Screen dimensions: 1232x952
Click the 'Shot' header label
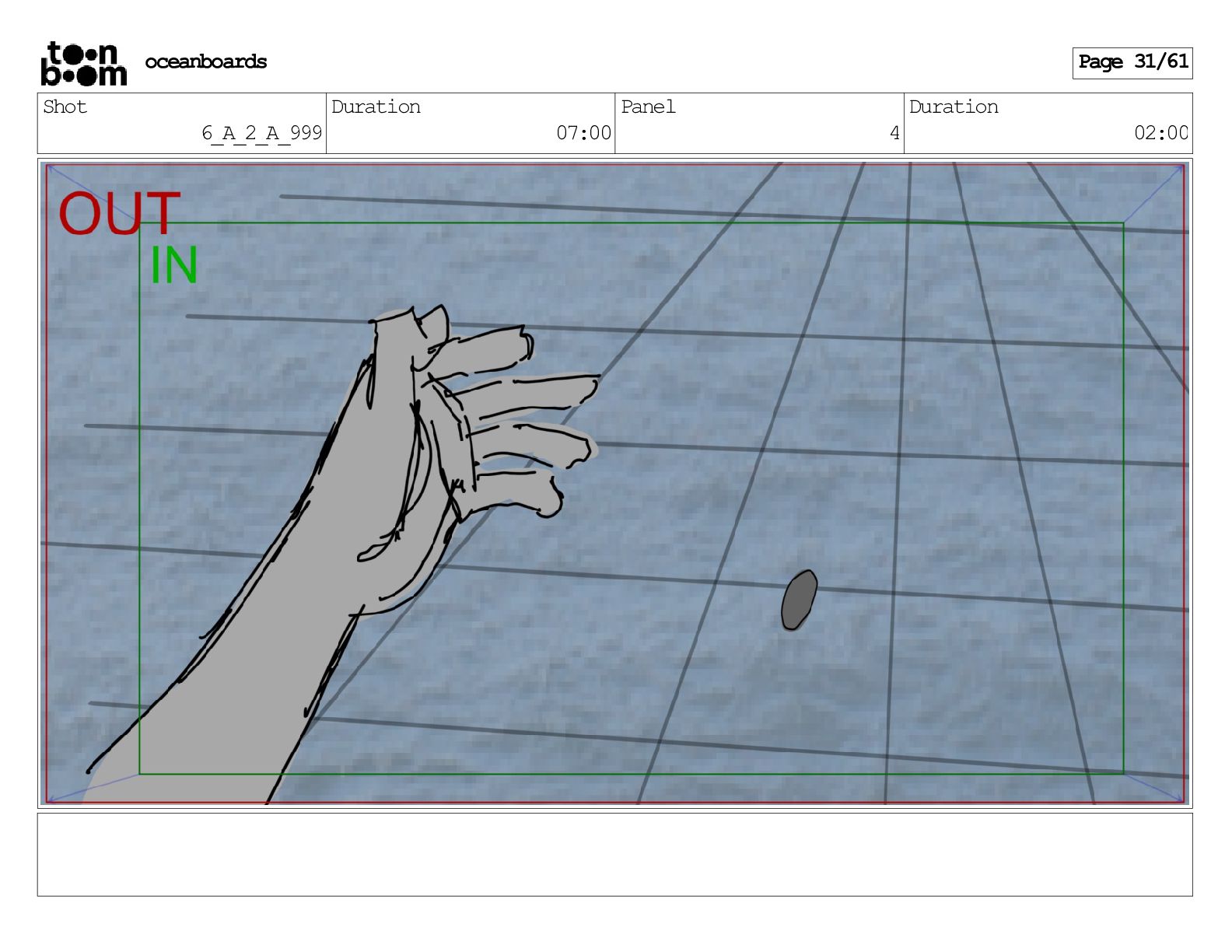point(65,107)
